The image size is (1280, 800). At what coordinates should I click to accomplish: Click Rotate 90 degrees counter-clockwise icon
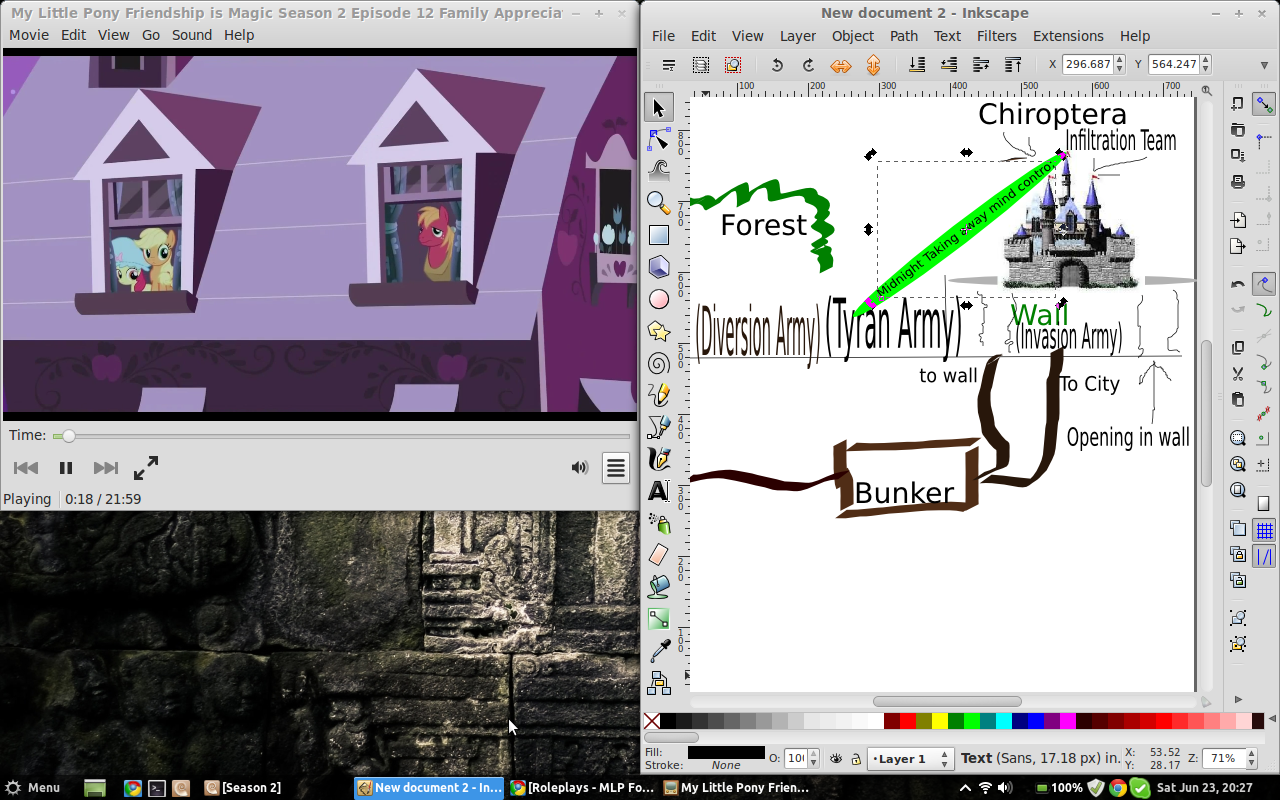coord(776,65)
